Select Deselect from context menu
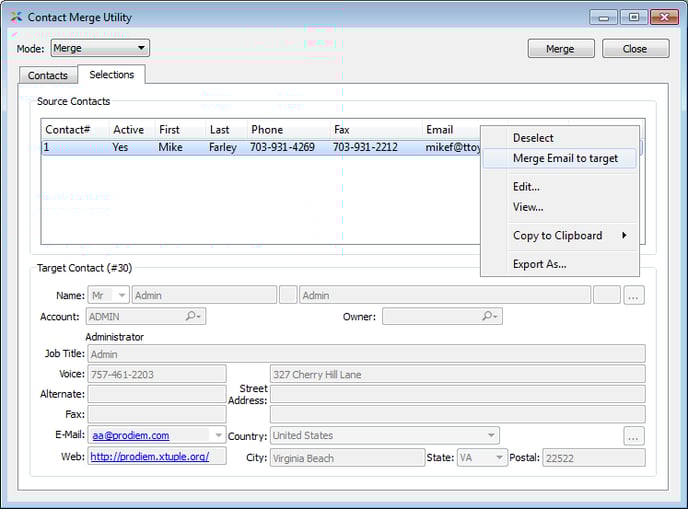This screenshot has height=509, width=688. [x=533, y=138]
